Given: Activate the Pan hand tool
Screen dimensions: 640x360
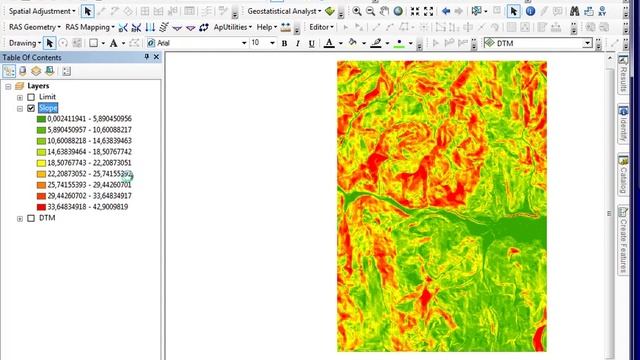Looking at the screenshot, I should click(x=384, y=11).
